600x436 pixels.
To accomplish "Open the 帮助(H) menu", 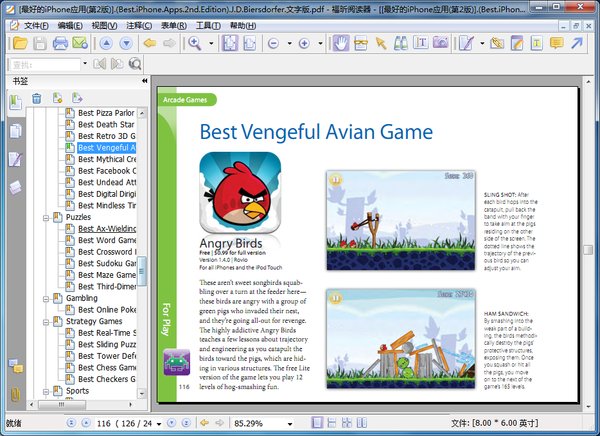I will pyautogui.click(x=243, y=26).
